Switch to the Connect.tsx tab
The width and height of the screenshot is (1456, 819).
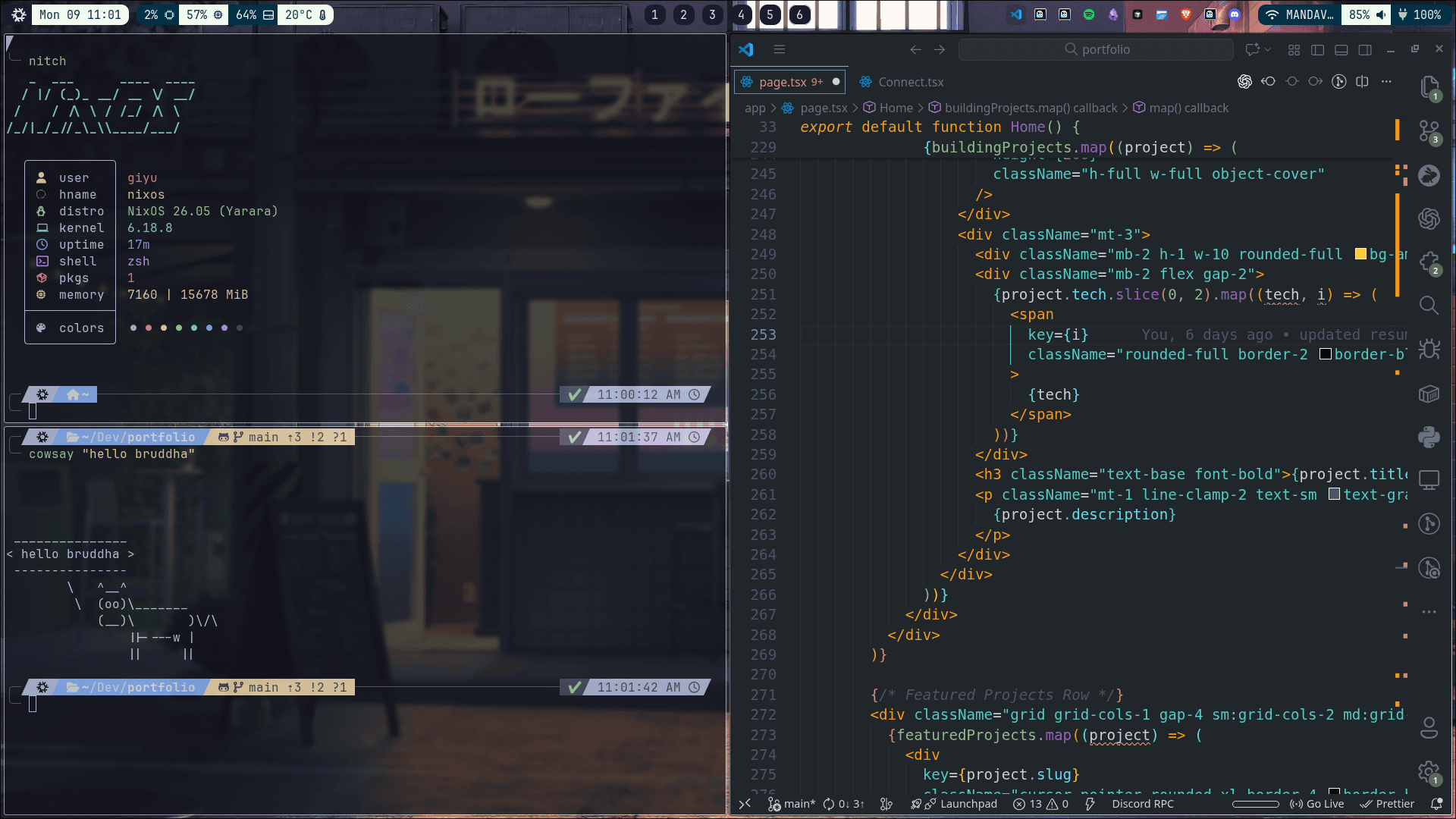pyautogui.click(x=910, y=82)
